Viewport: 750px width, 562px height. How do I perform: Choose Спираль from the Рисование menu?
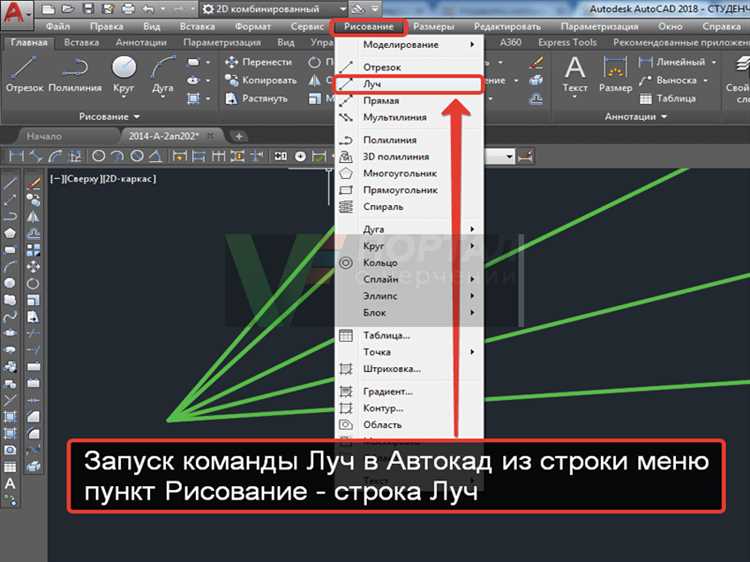point(409,207)
